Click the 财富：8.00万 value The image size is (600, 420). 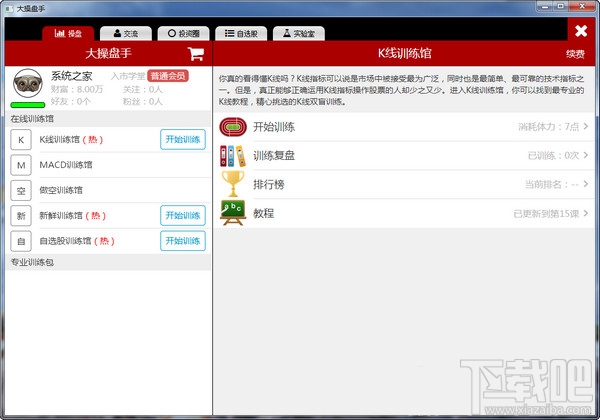(77, 90)
